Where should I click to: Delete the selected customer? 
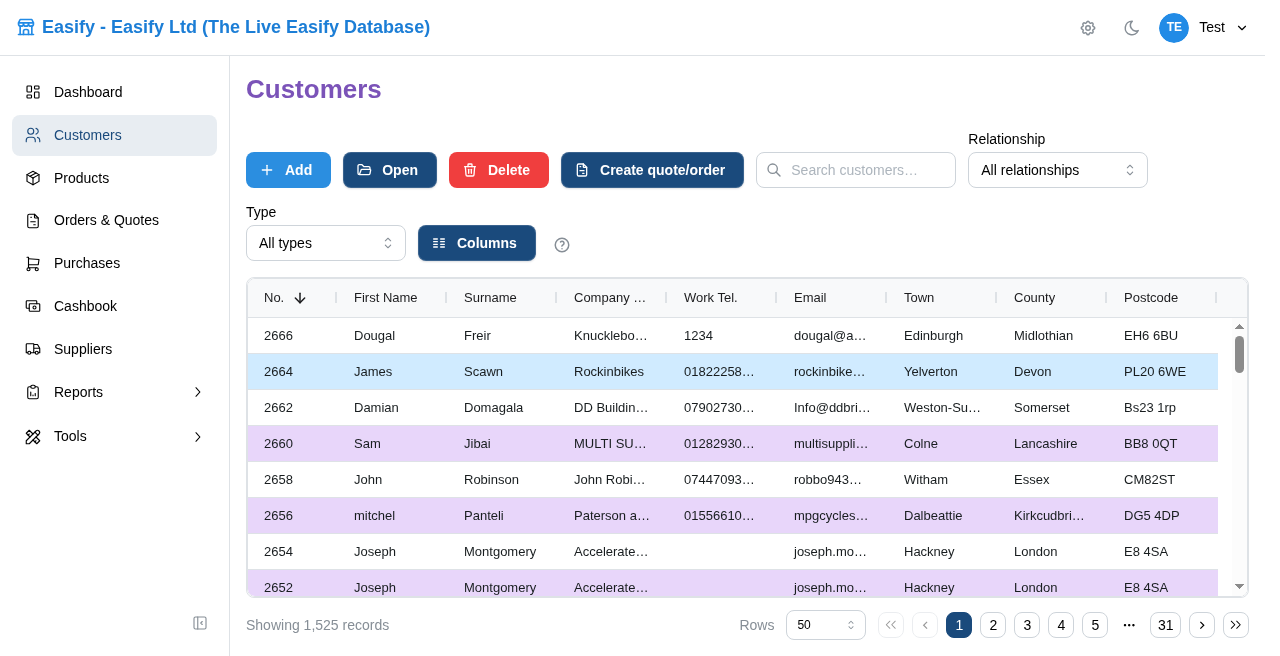(x=499, y=170)
